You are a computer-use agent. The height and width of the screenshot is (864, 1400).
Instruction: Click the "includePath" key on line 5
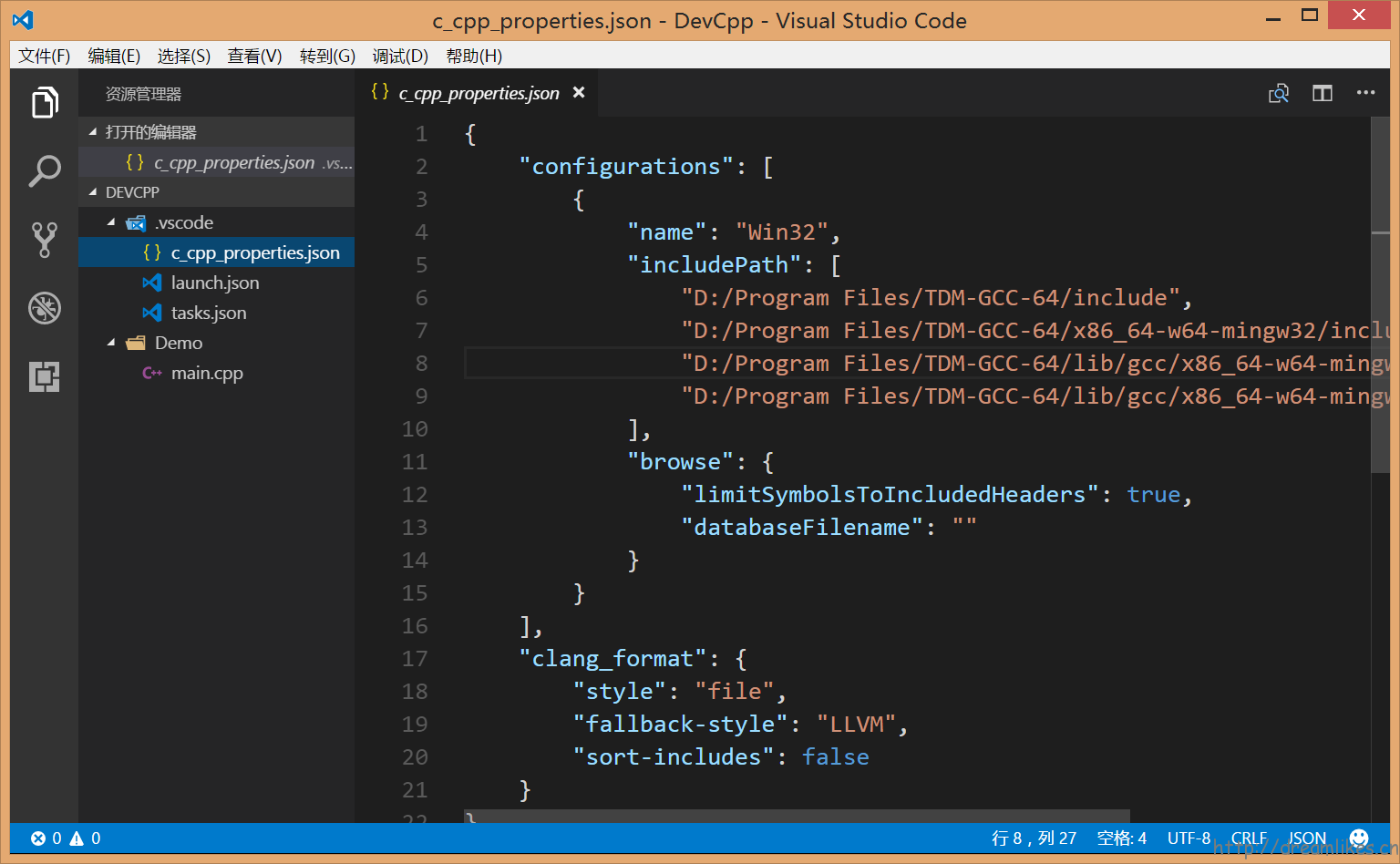(714, 265)
